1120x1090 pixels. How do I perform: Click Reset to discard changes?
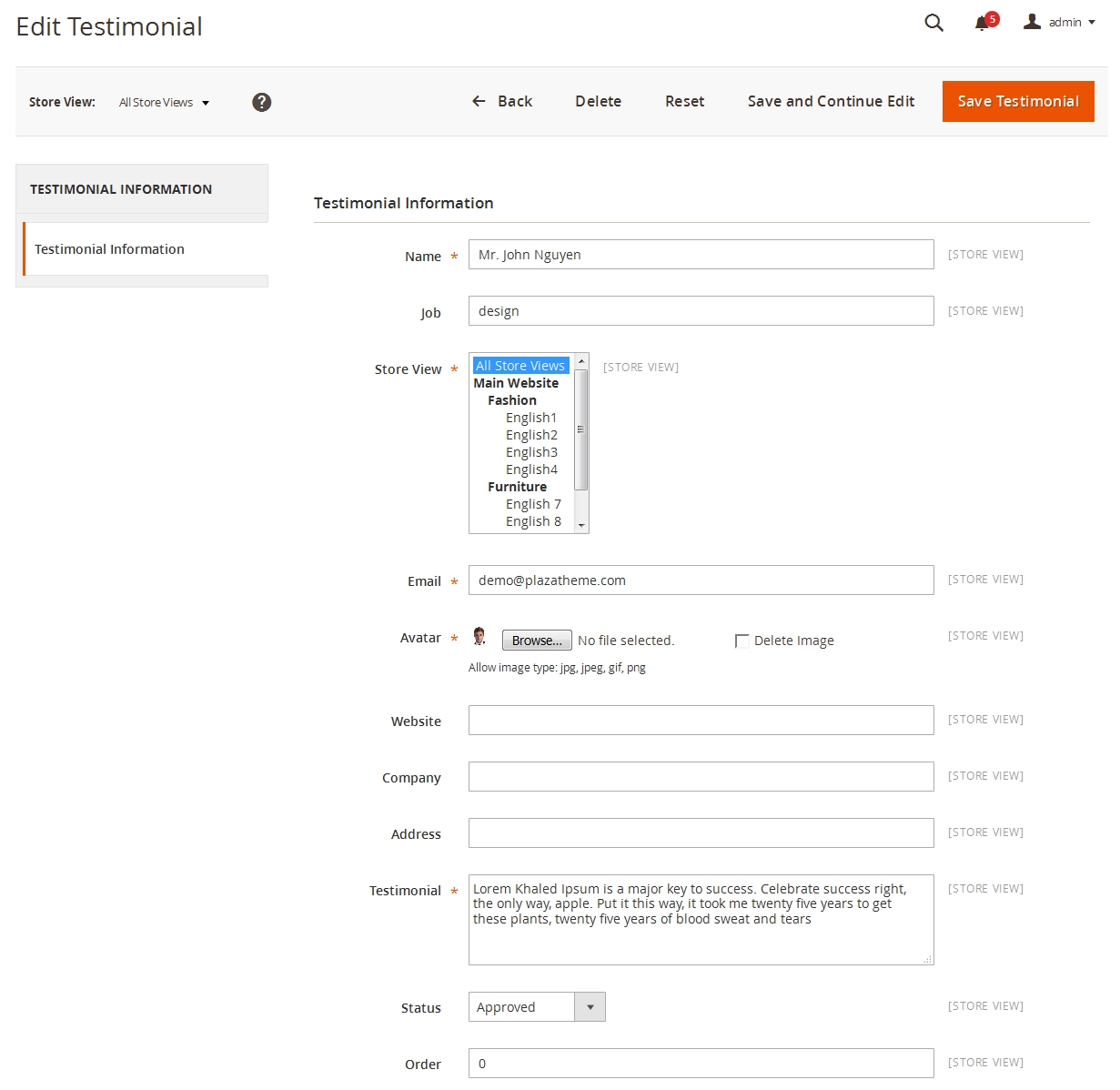684,101
